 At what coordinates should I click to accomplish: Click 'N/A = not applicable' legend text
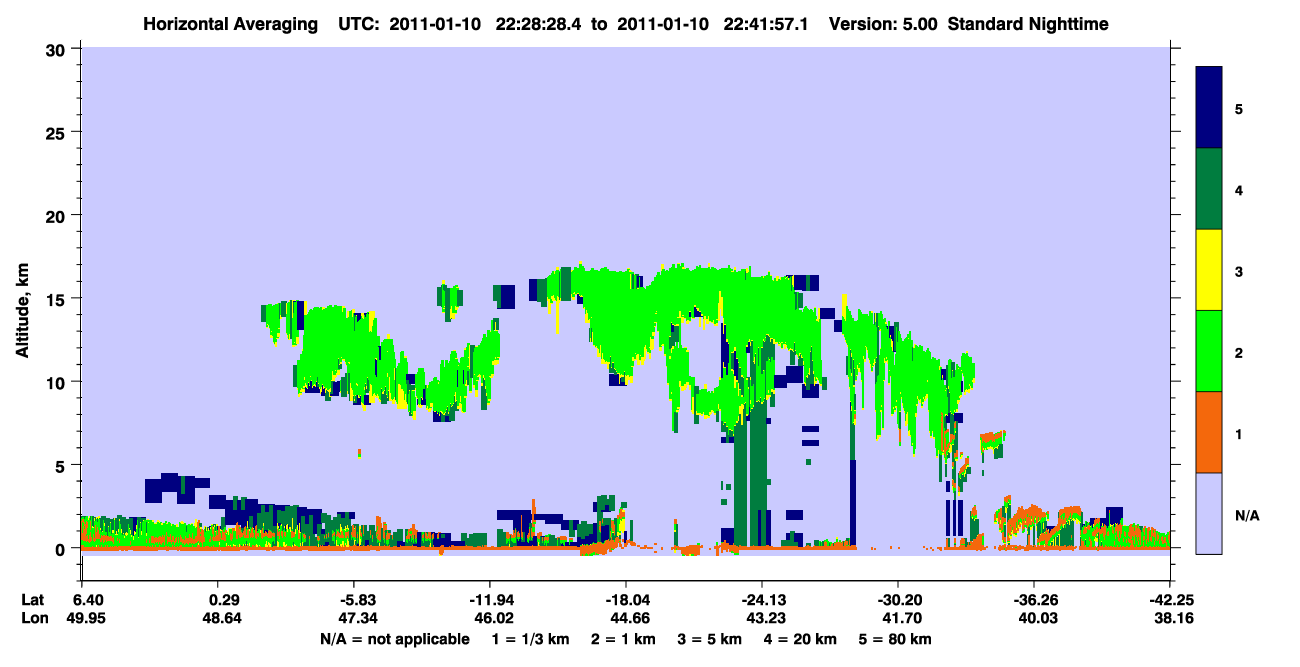click(x=395, y=639)
